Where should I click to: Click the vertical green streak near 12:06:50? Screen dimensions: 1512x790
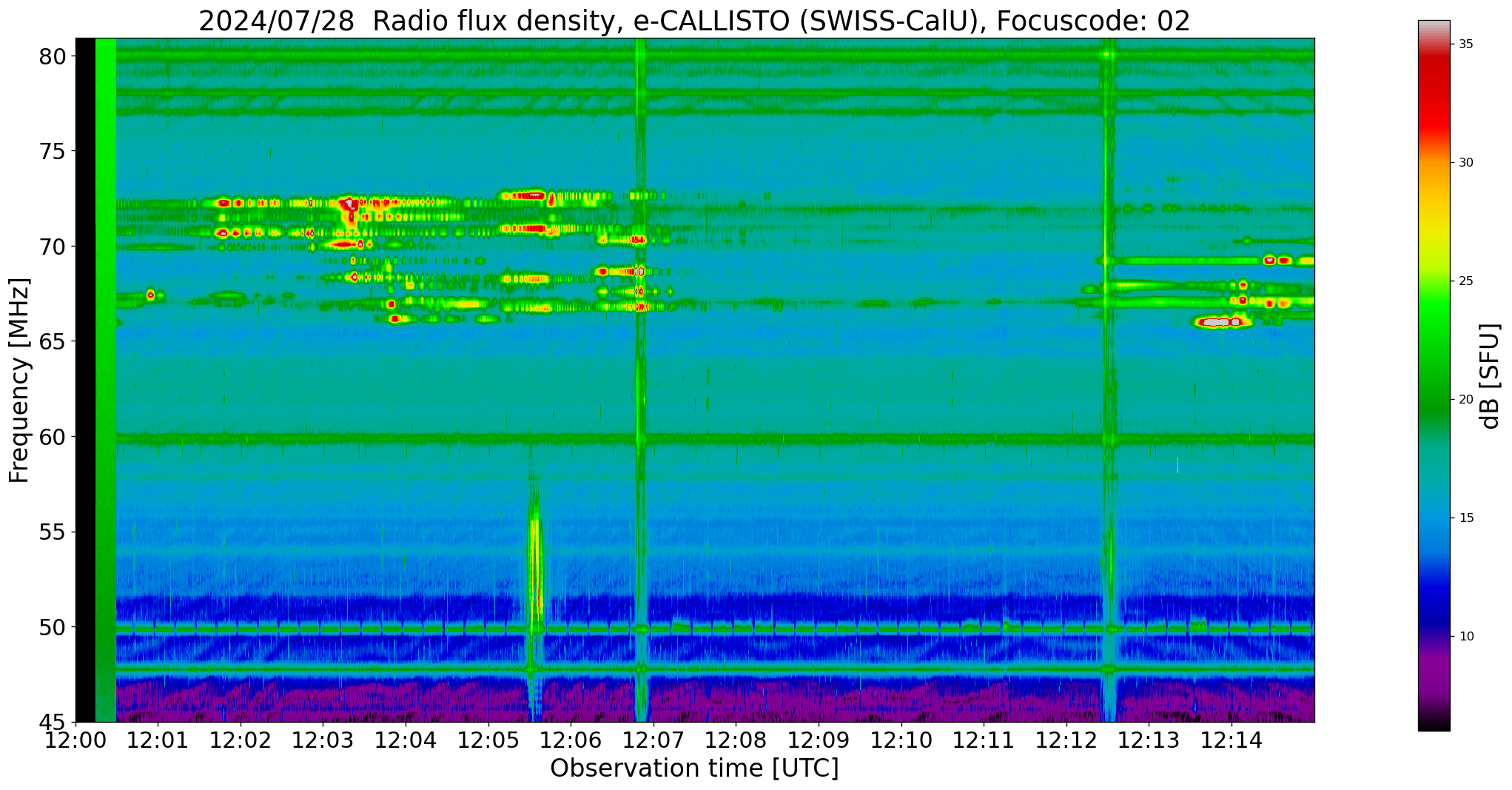tap(641, 380)
